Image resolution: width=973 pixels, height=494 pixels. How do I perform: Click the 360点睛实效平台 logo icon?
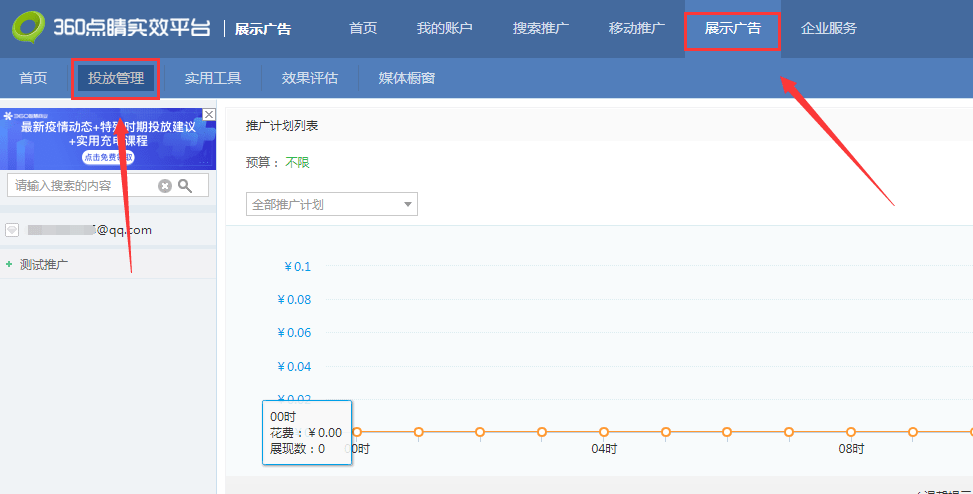tap(29, 27)
